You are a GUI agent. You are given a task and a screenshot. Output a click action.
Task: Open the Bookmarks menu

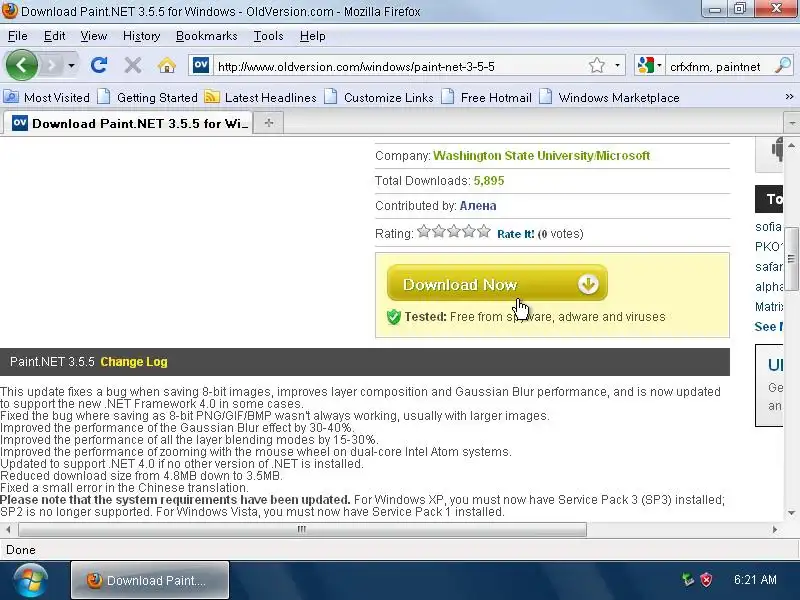[x=206, y=36]
